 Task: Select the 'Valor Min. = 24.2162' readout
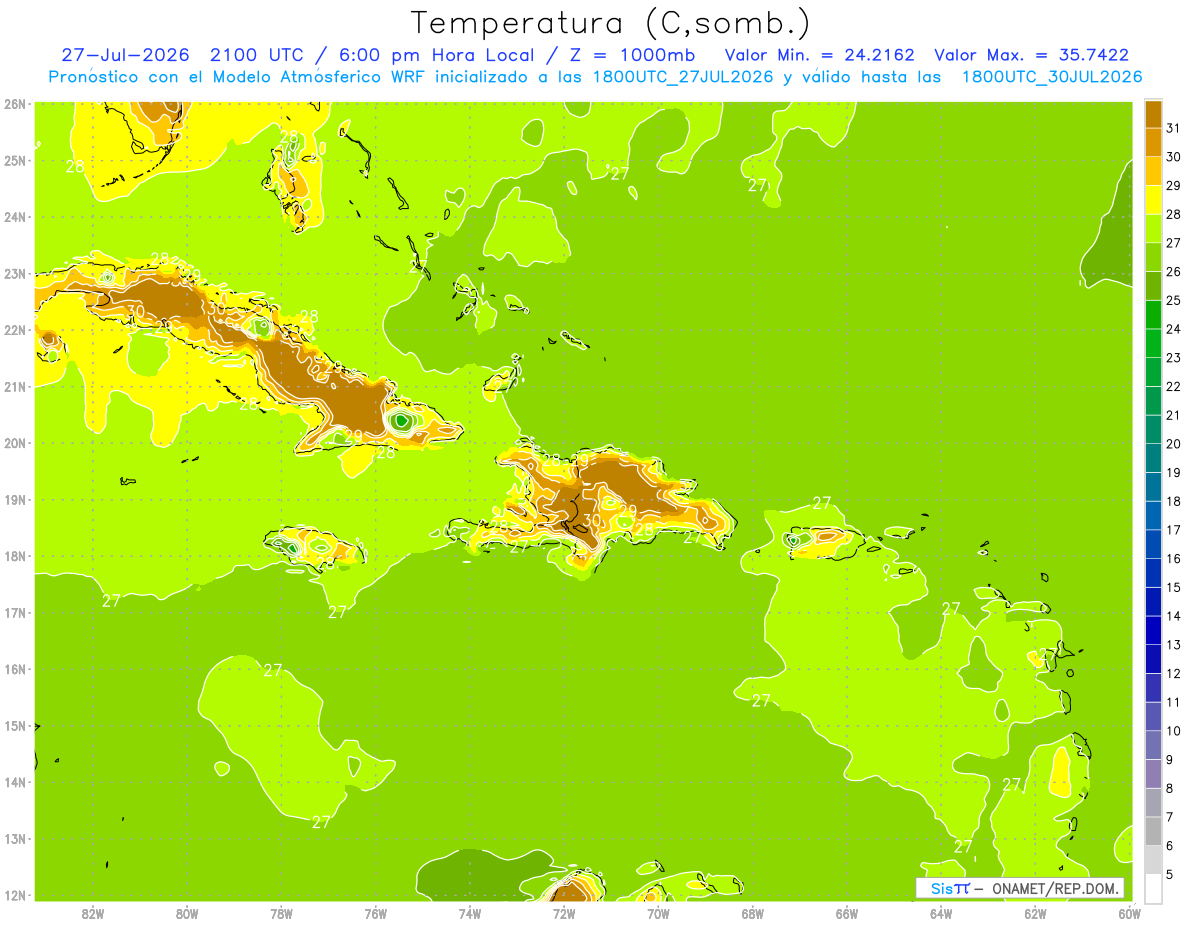819,55
